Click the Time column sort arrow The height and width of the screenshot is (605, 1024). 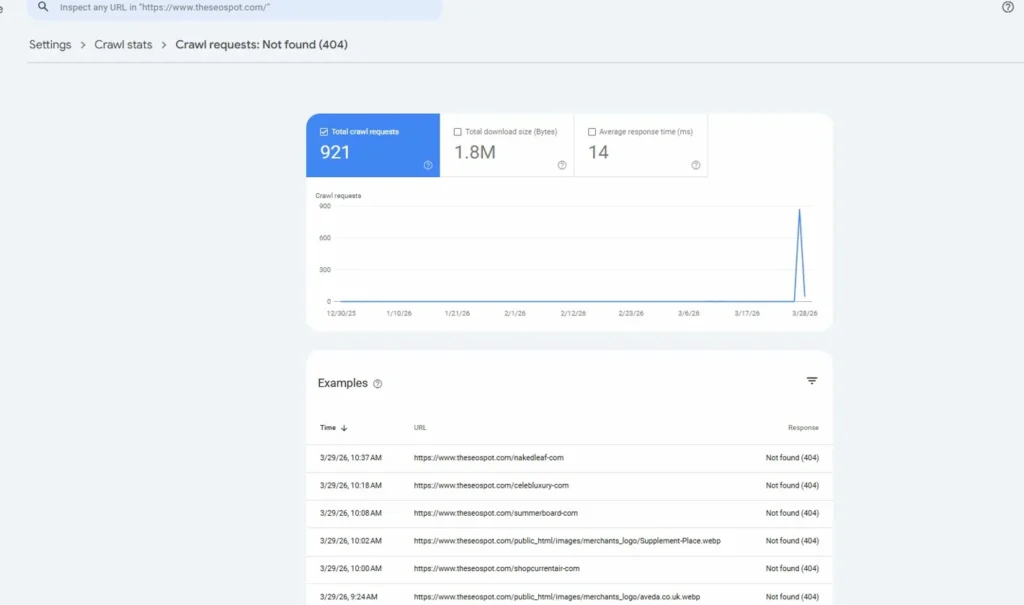click(344, 428)
